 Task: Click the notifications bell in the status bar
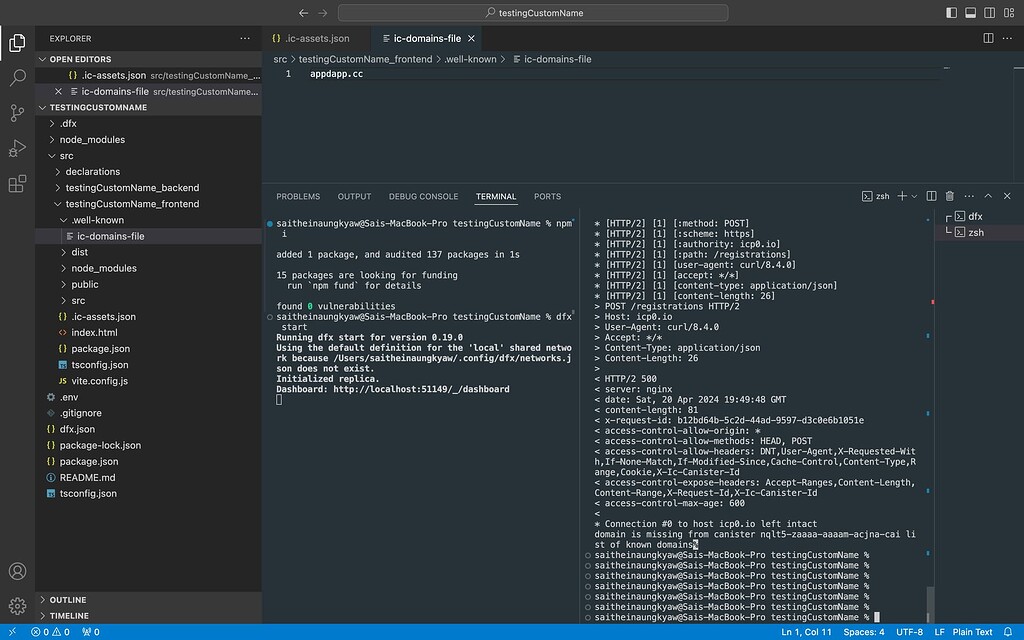pos(1009,632)
